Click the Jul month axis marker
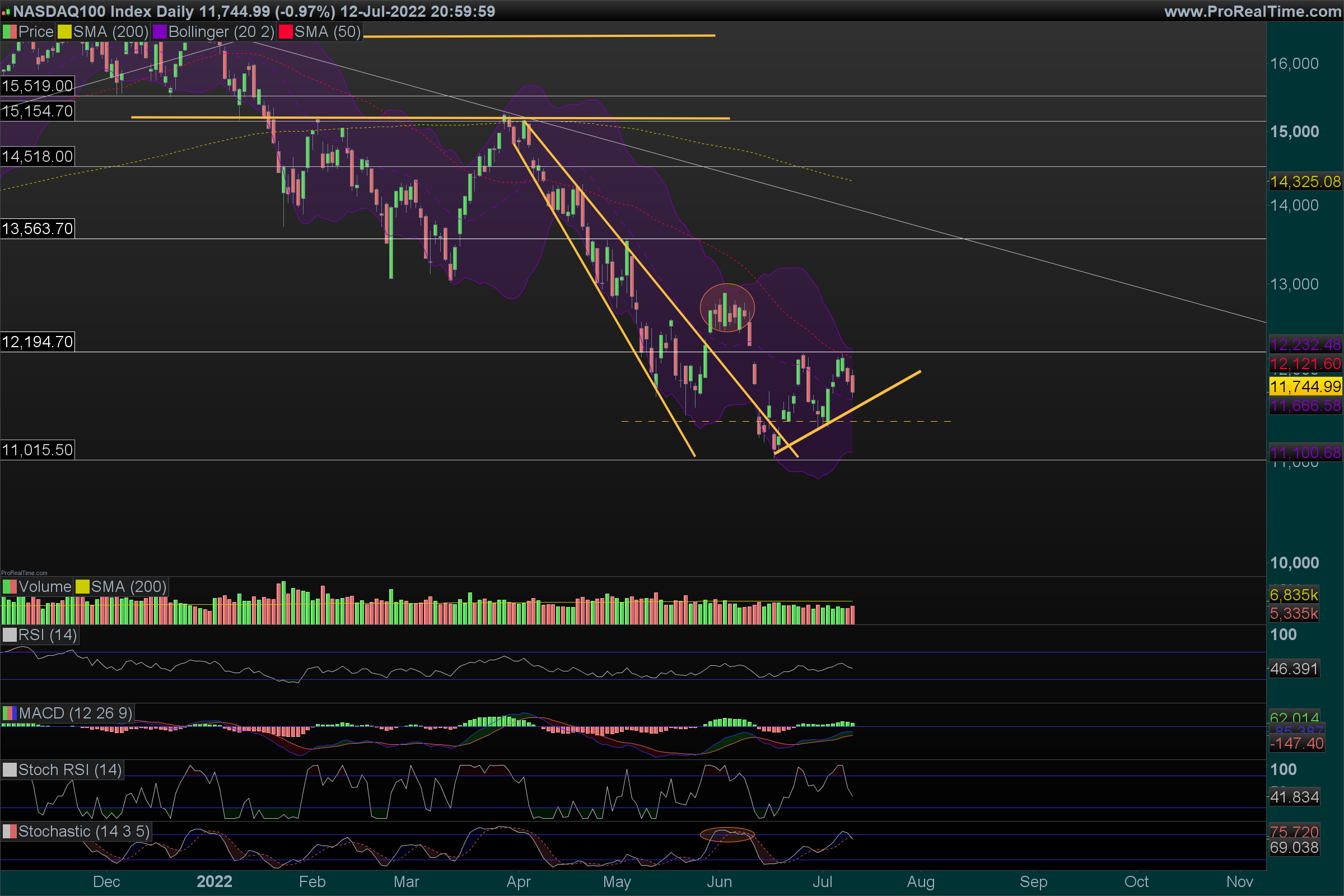Viewport: 1344px width, 896px height. [822, 881]
